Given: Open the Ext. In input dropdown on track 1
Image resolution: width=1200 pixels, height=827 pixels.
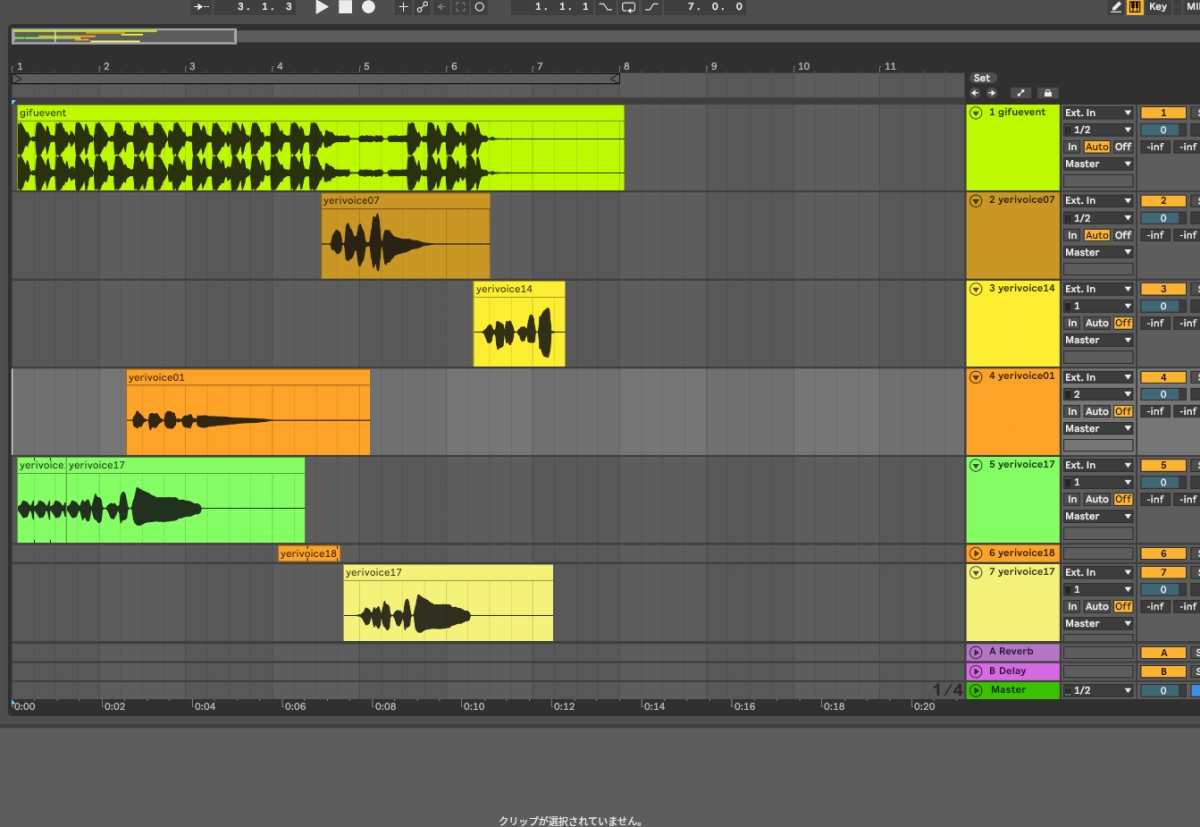Looking at the screenshot, I should [x=1098, y=113].
